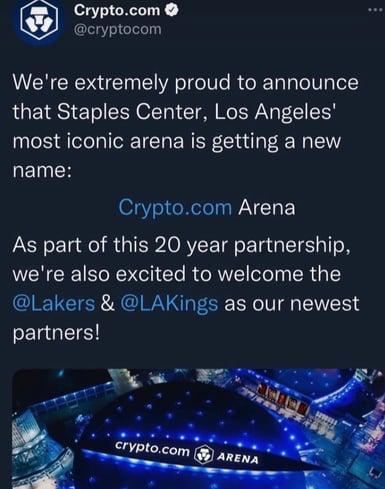Click the 20 year partnership paragraph
This screenshot has height=489, width=385.
[186, 289]
